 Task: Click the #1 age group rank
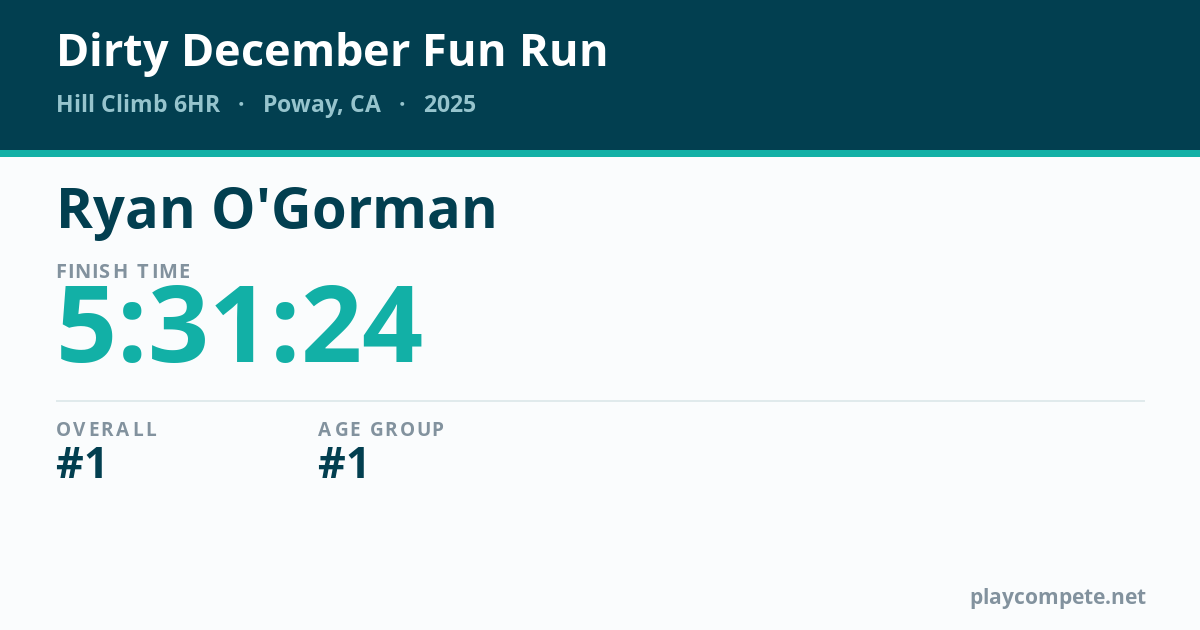[343, 464]
